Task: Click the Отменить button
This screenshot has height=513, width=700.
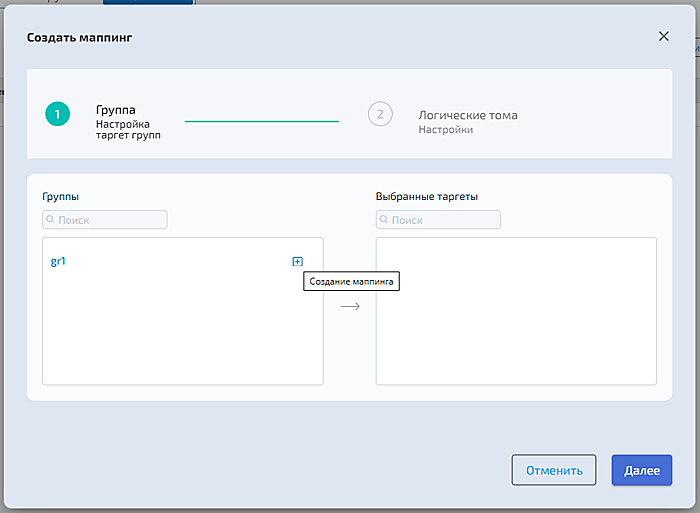Action: click(x=554, y=470)
